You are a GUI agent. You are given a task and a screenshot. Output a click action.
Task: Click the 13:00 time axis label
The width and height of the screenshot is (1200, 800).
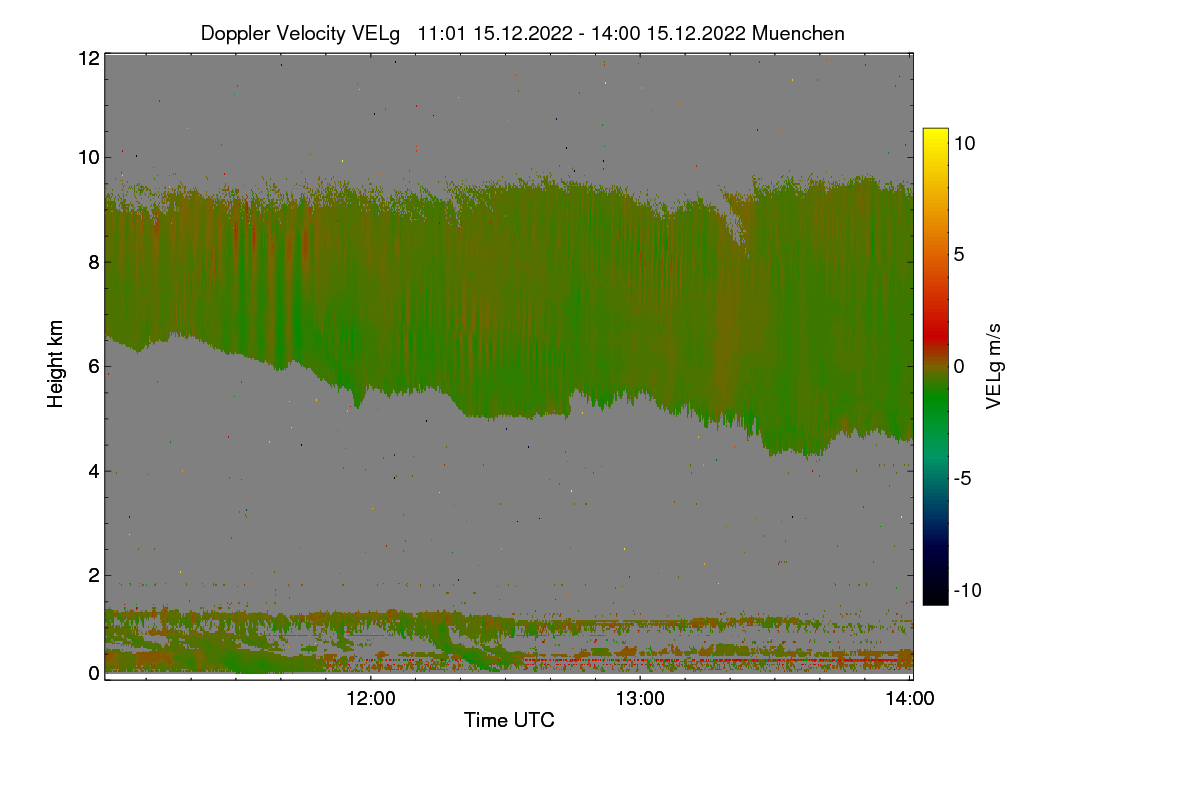pos(640,700)
